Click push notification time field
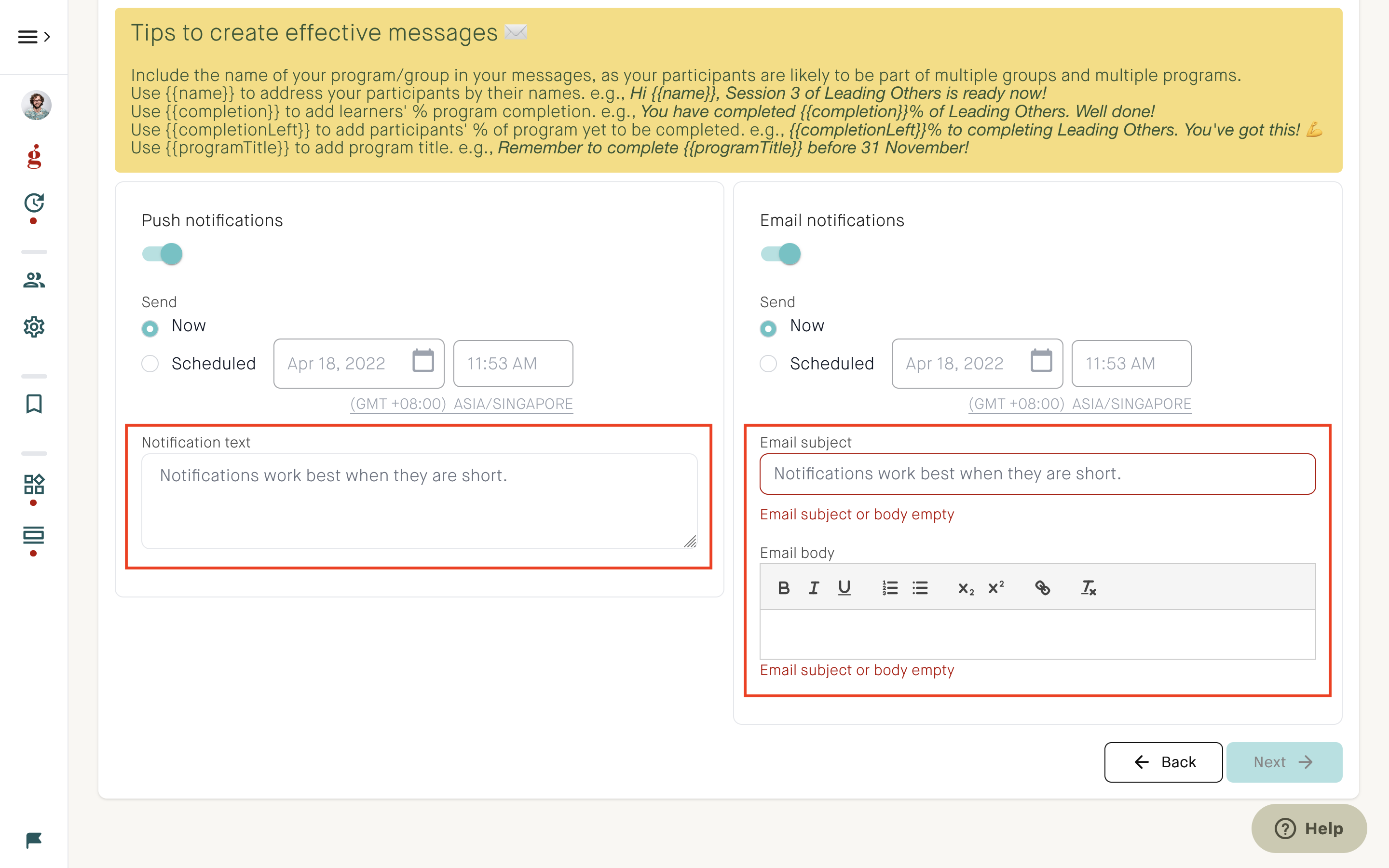1389x868 pixels. pos(513,364)
